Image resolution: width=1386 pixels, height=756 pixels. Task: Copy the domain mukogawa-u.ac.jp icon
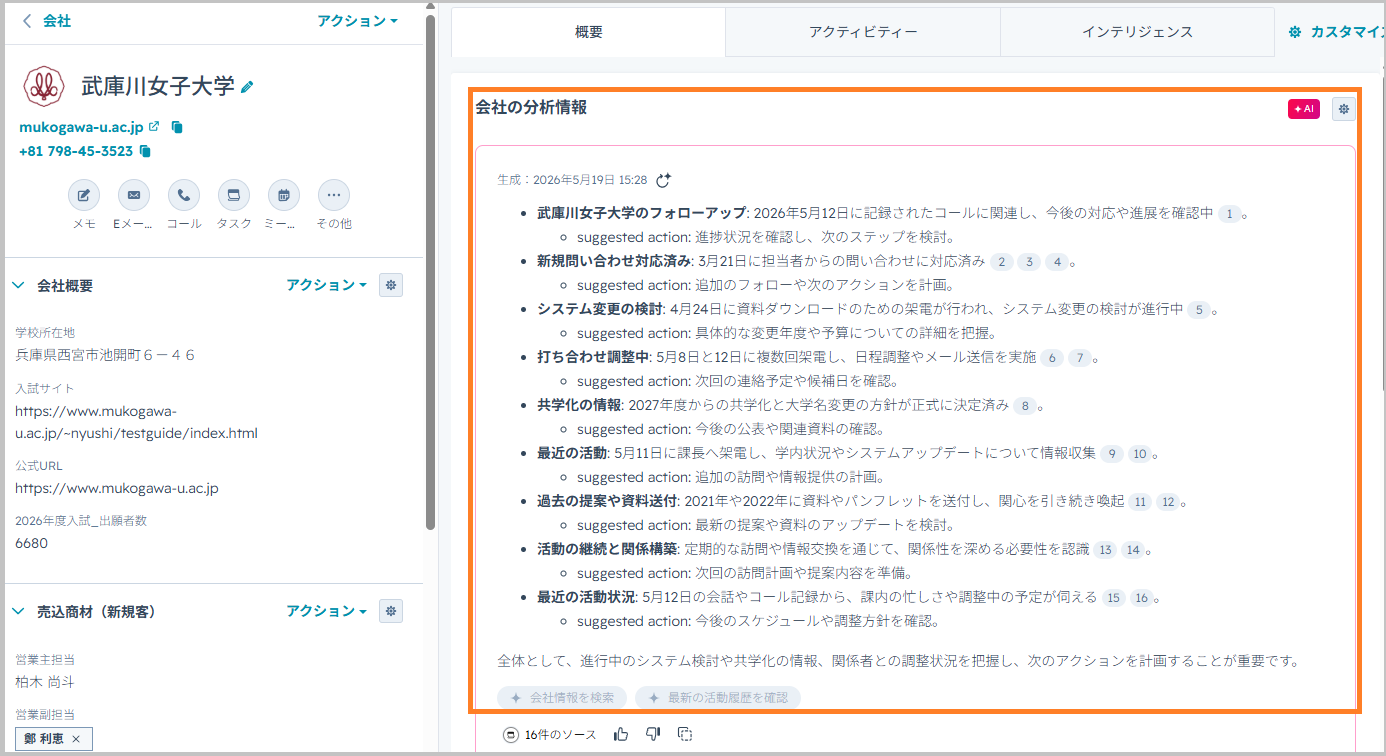tap(177, 127)
